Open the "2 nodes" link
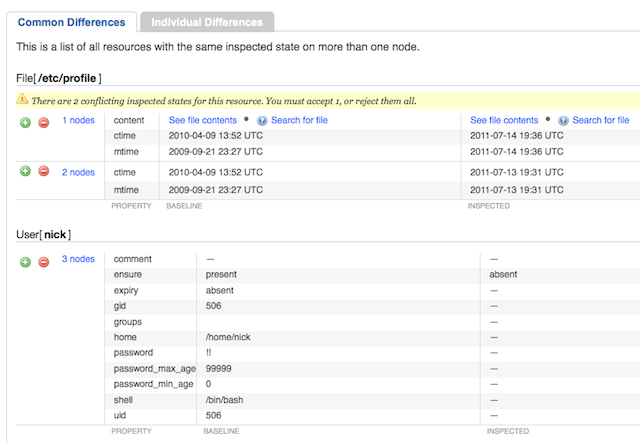The image size is (640, 443). tap(78, 172)
